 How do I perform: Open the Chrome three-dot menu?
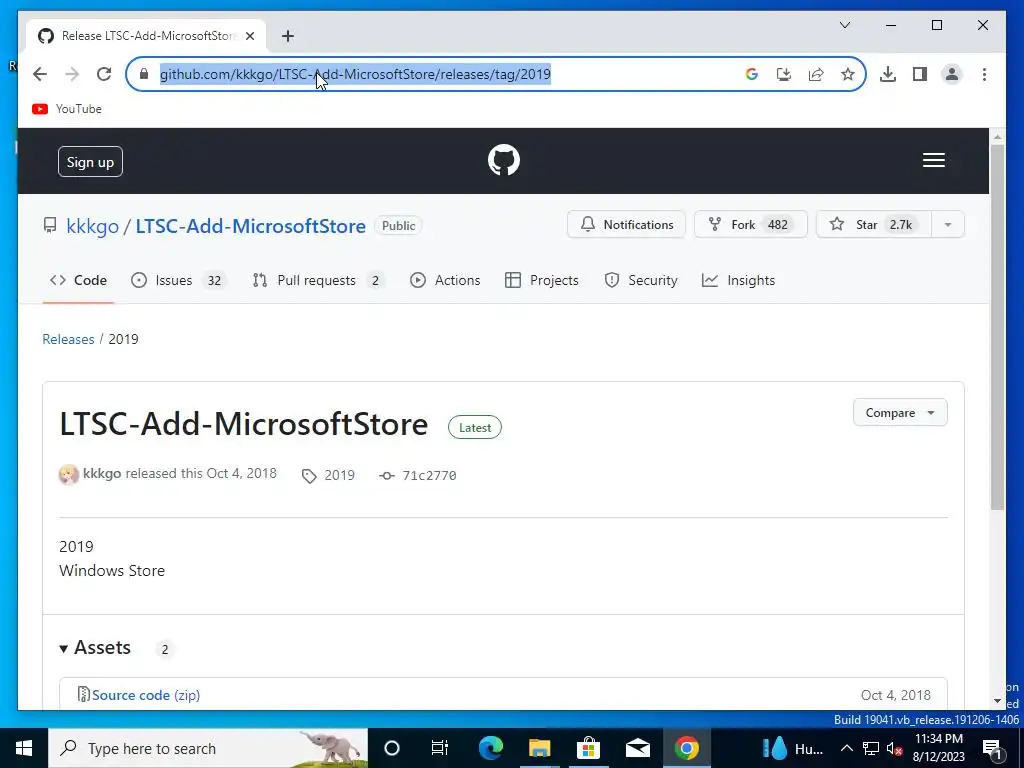coord(984,74)
